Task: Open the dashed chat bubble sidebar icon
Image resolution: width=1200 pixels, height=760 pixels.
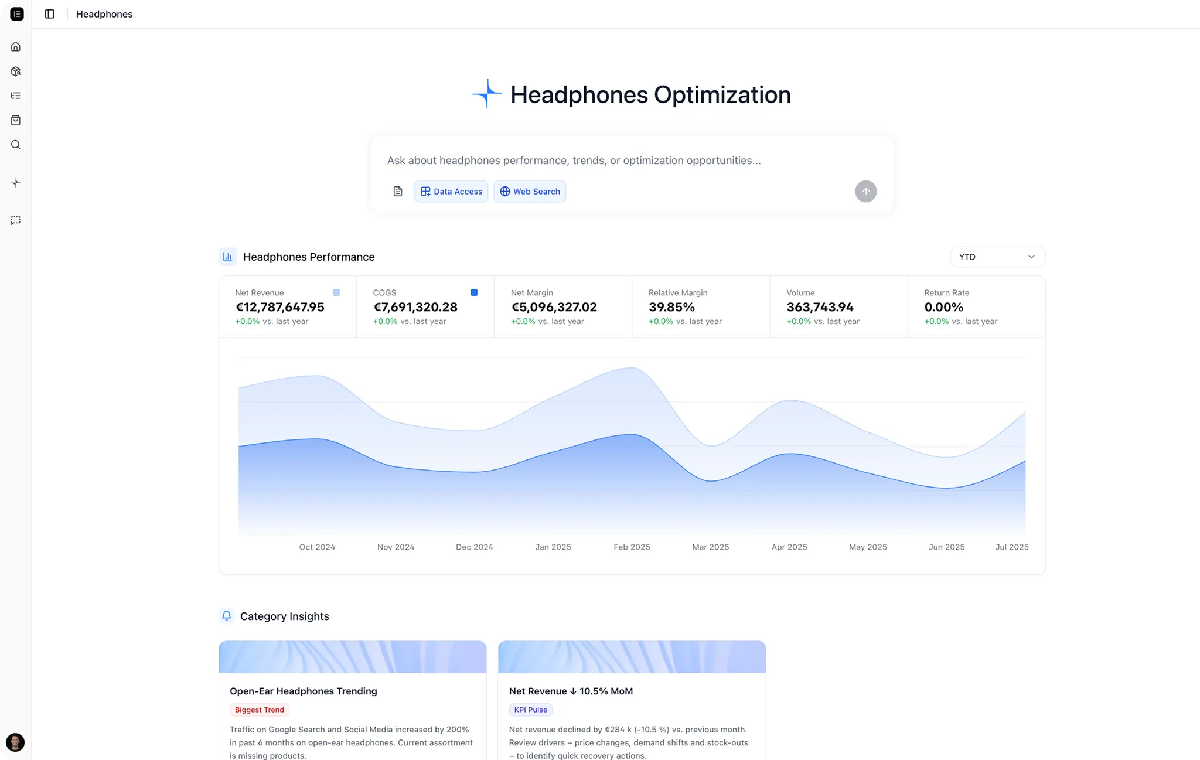Action: [15, 220]
